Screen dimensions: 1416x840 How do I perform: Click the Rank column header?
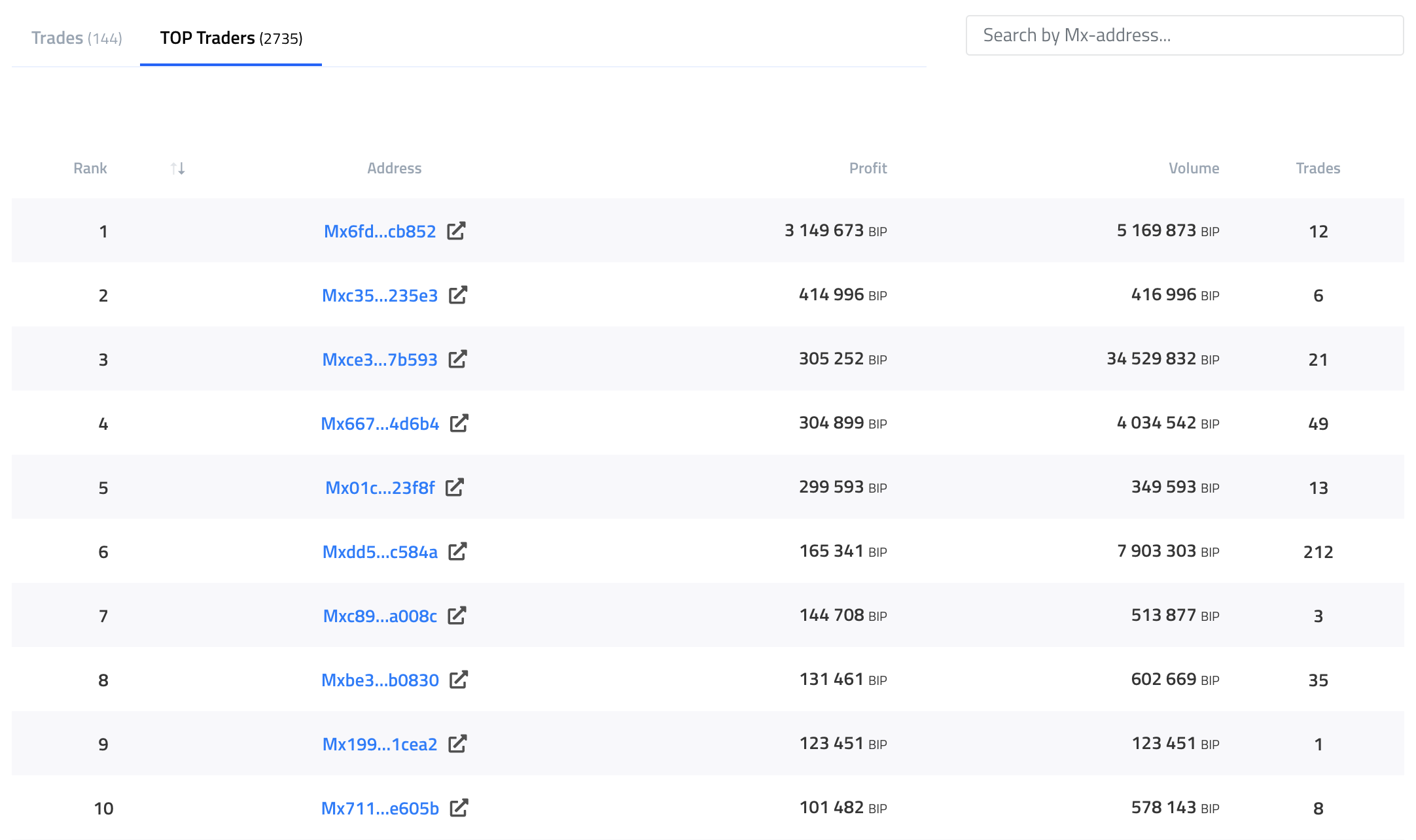tap(90, 168)
